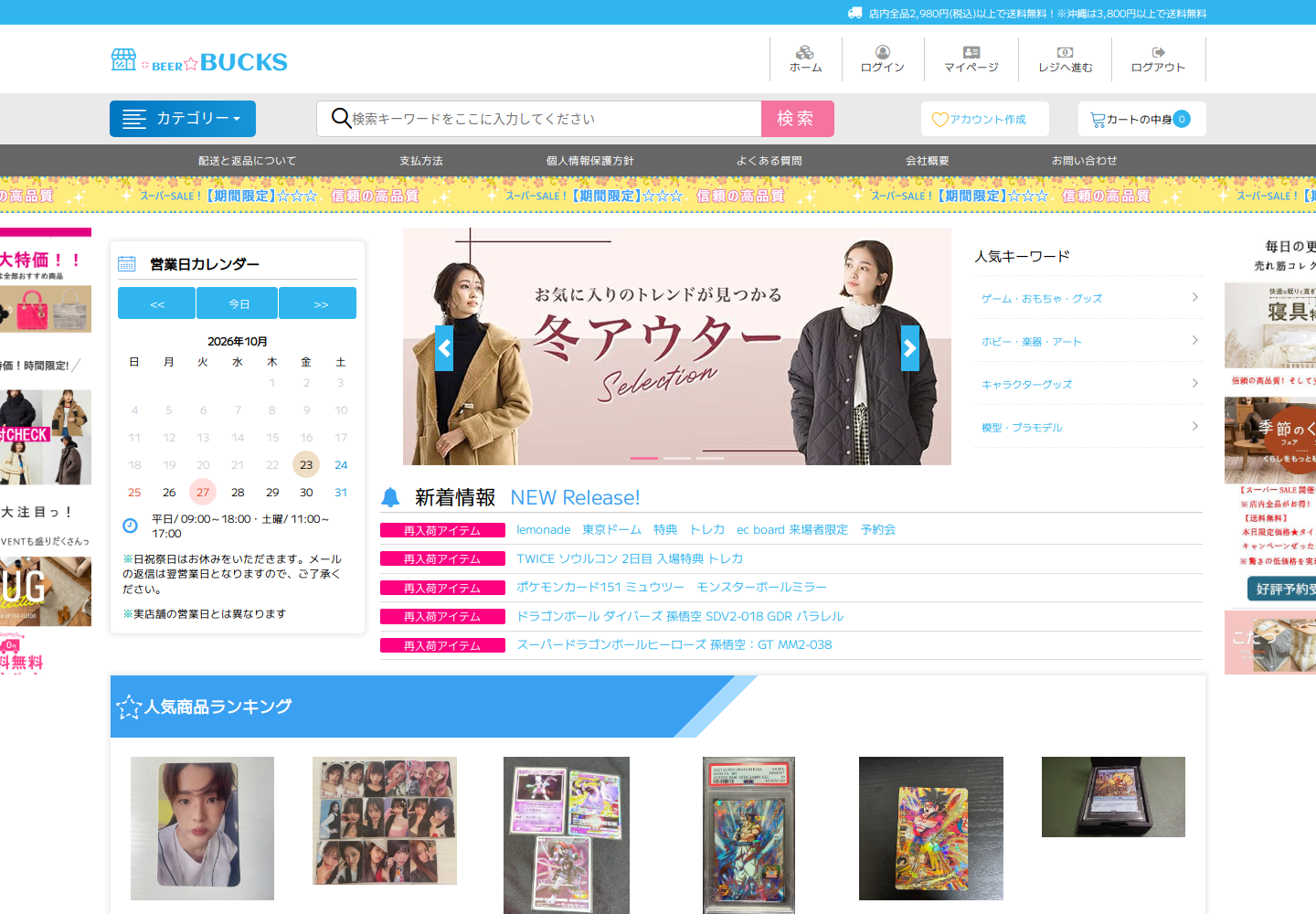Open ドラゴンボール ダイバーズ 孫悟空 SDV2-018 link

[x=680, y=616]
